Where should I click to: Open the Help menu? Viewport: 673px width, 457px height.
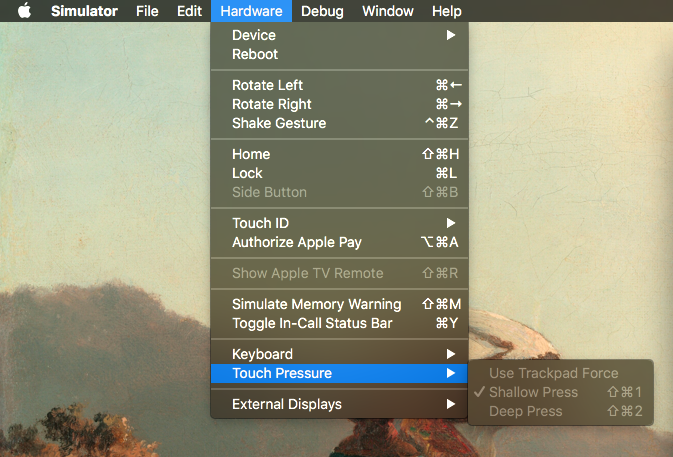(447, 11)
